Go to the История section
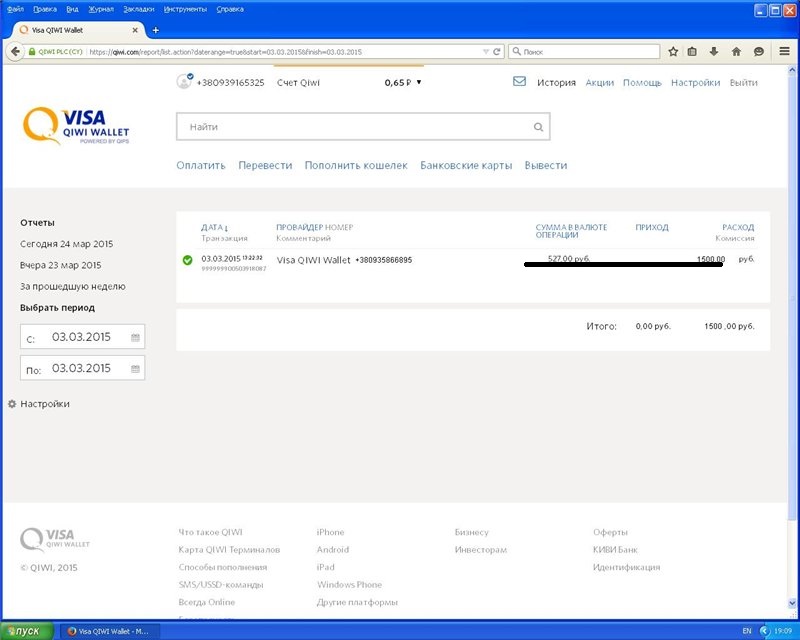Viewport: 800px width, 640px height. click(x=556, y=83)
